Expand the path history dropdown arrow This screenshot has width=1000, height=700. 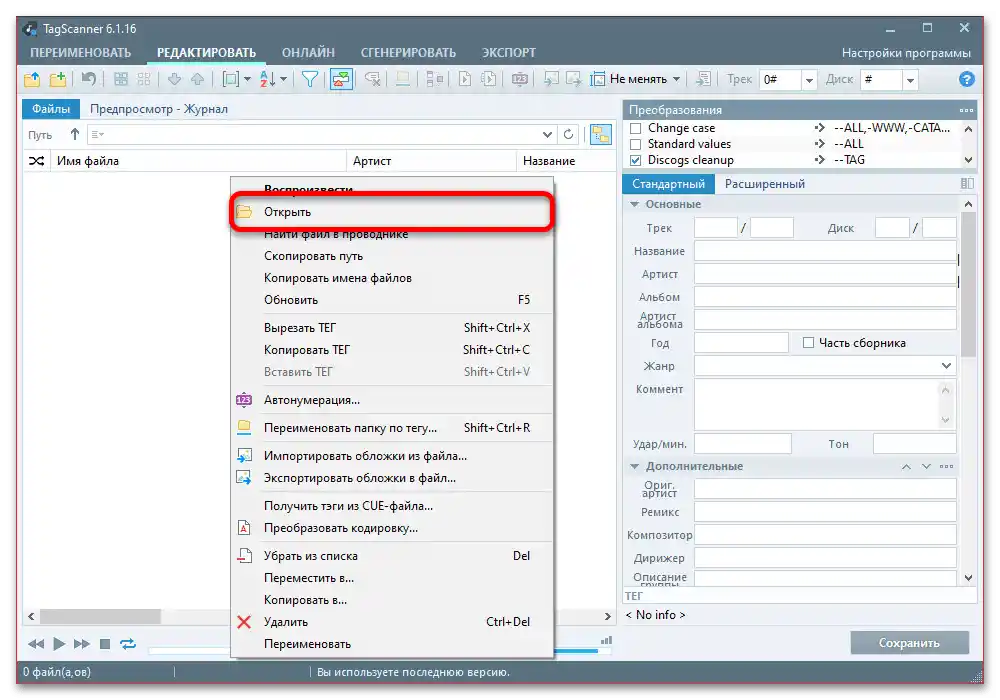pyautogui.click(x=547, y=135)
